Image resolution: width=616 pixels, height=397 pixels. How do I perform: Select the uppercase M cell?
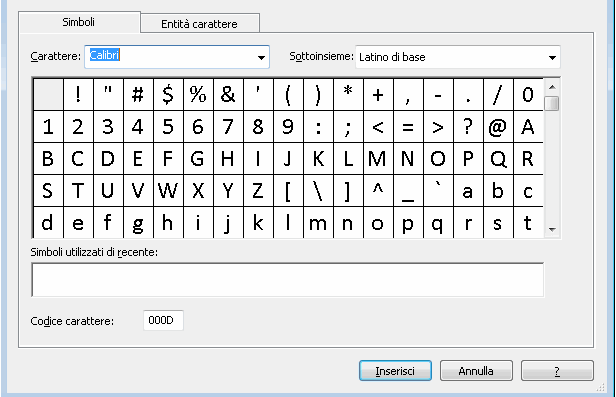tap(378, 159)
